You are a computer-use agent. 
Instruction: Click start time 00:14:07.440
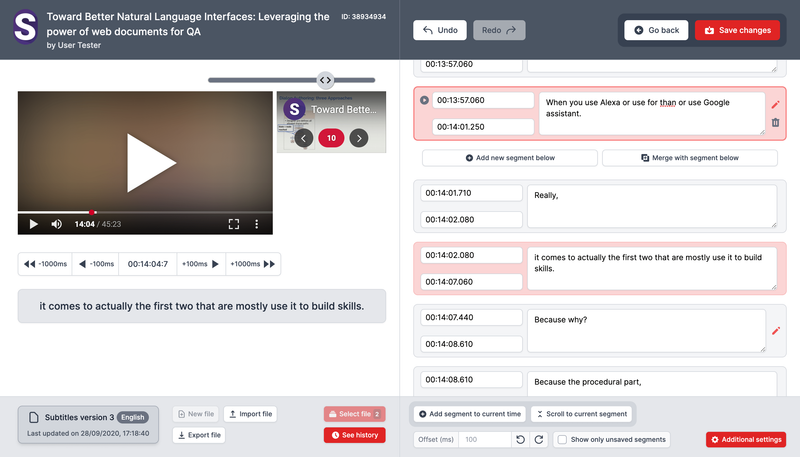(471, 317)
